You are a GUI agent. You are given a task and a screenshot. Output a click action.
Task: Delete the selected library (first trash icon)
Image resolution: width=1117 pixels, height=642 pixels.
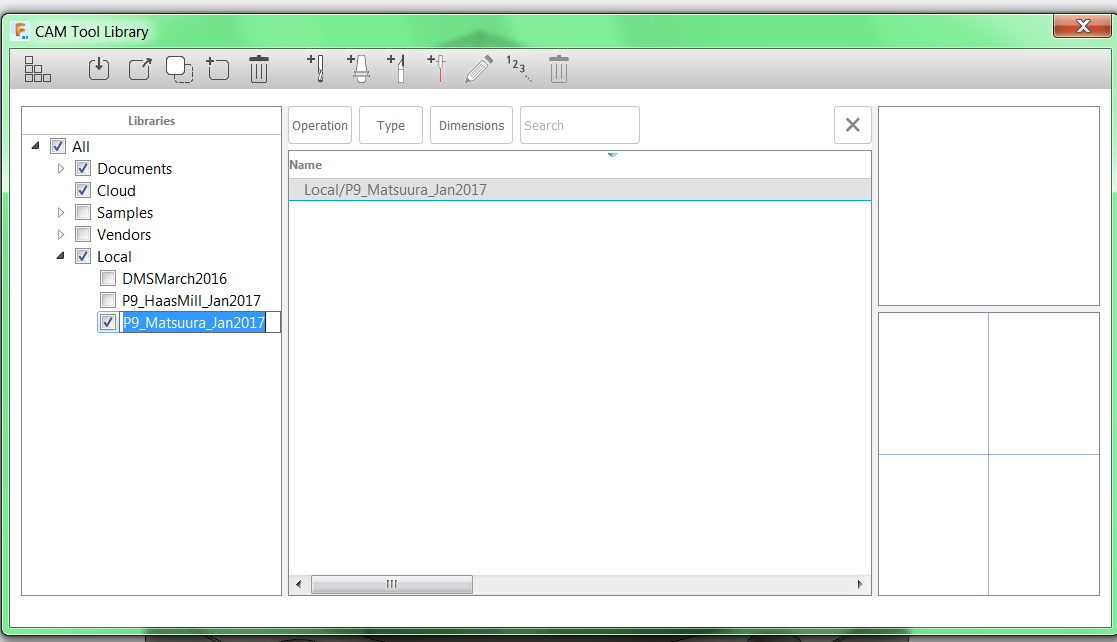(x=259, y=69)
